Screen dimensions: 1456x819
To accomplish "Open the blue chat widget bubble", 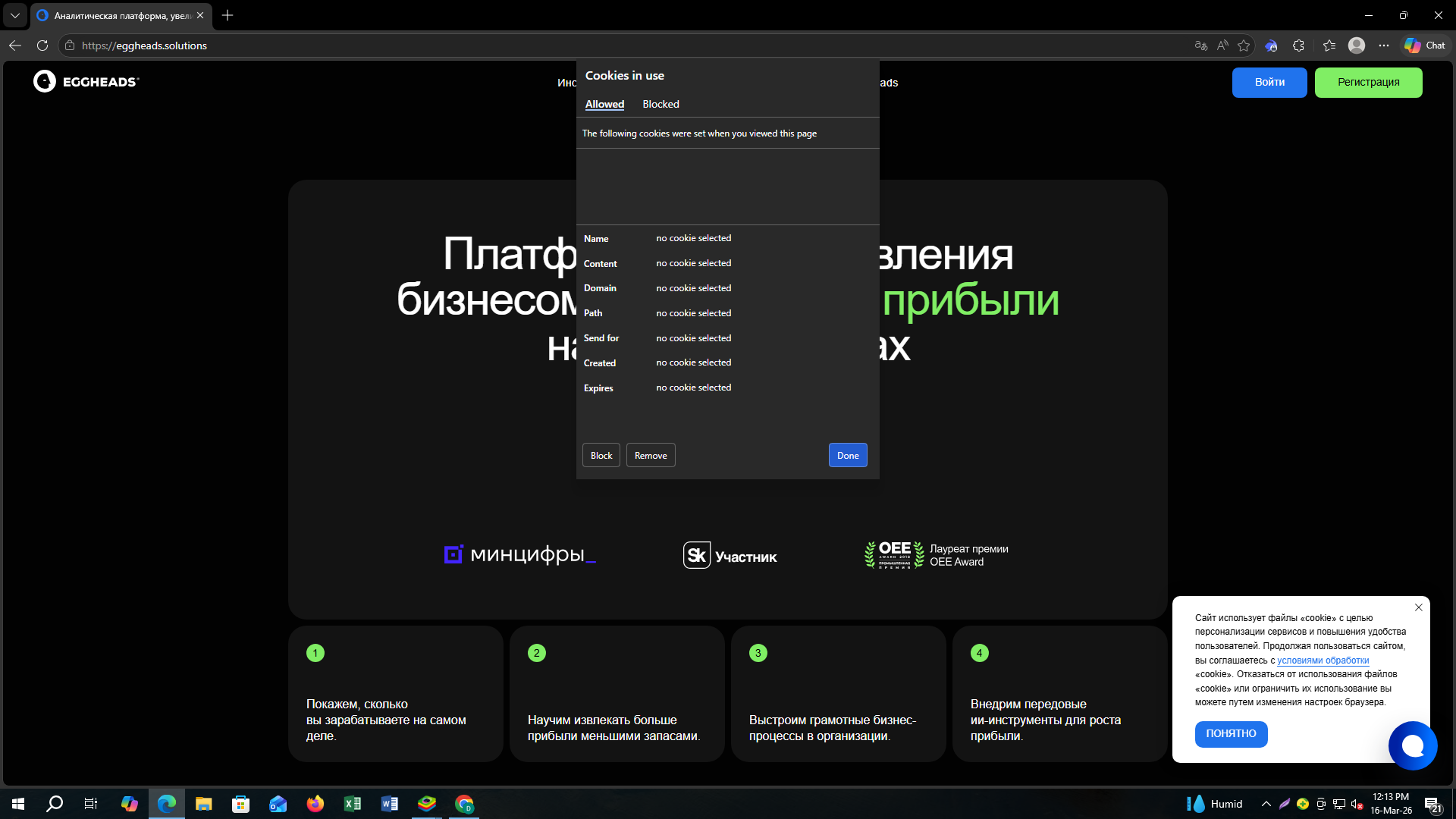I will (1412, 745).
